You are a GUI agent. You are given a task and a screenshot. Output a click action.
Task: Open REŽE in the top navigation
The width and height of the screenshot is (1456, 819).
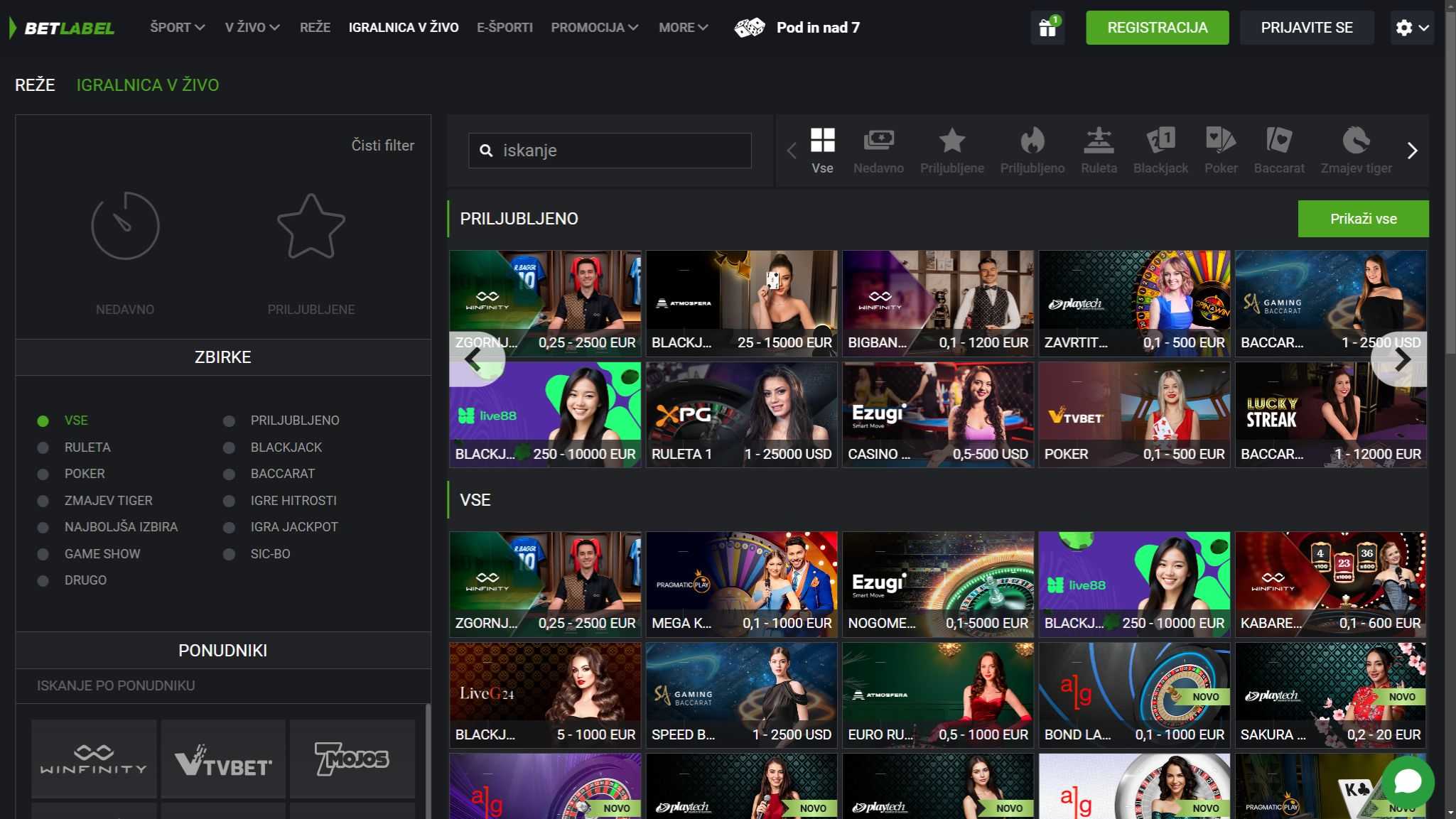(x=315, y=28)
